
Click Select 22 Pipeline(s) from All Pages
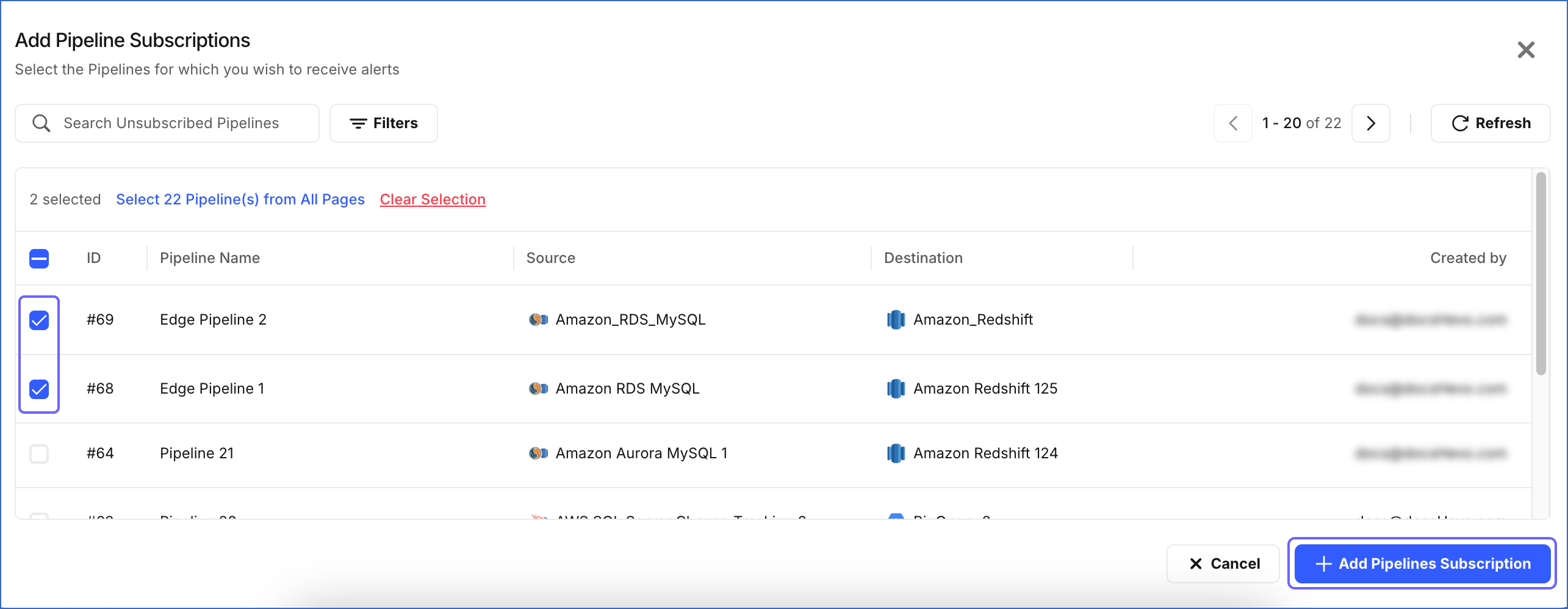240,199
